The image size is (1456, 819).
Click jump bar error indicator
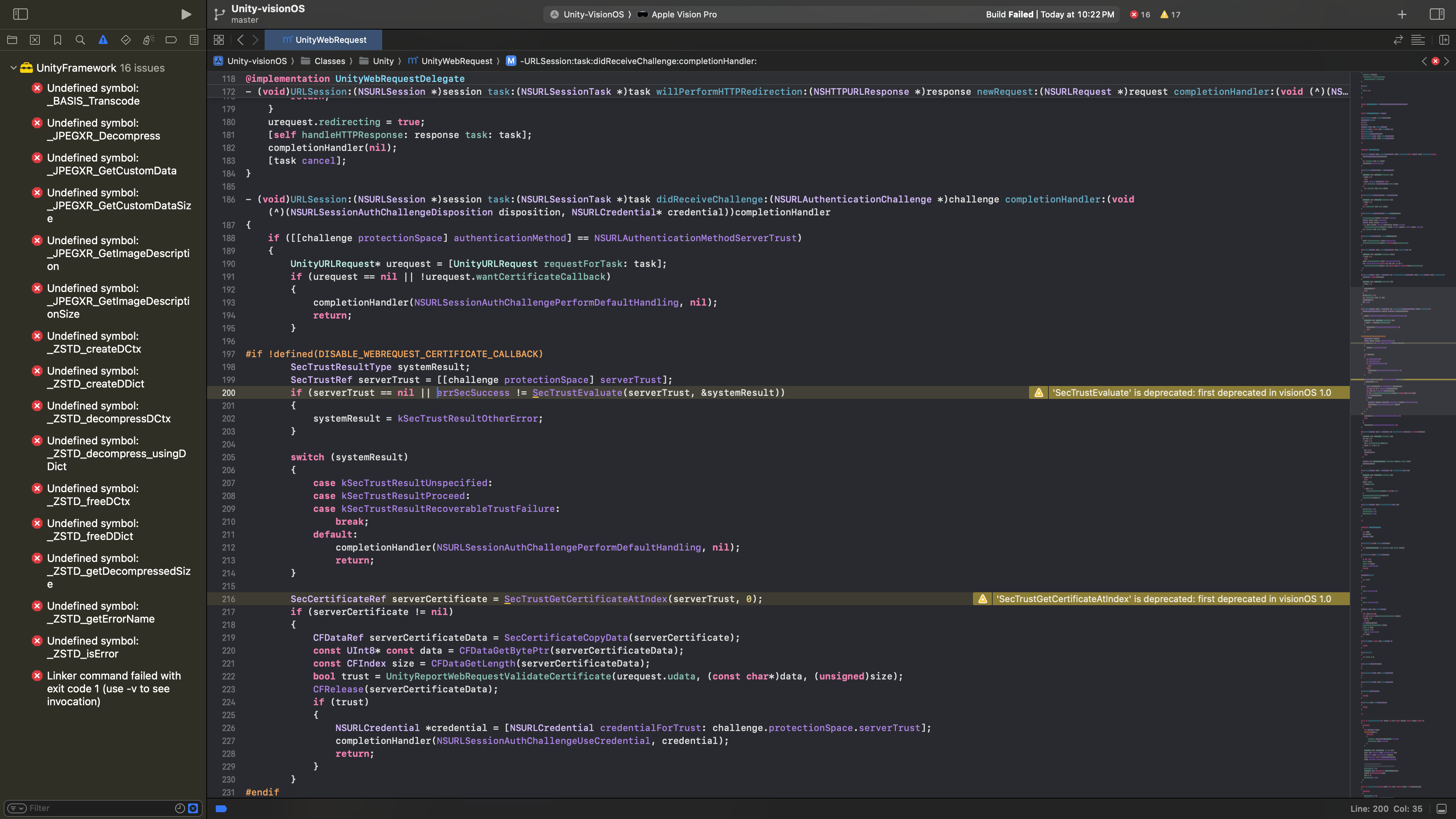[x=1436, y=61]
